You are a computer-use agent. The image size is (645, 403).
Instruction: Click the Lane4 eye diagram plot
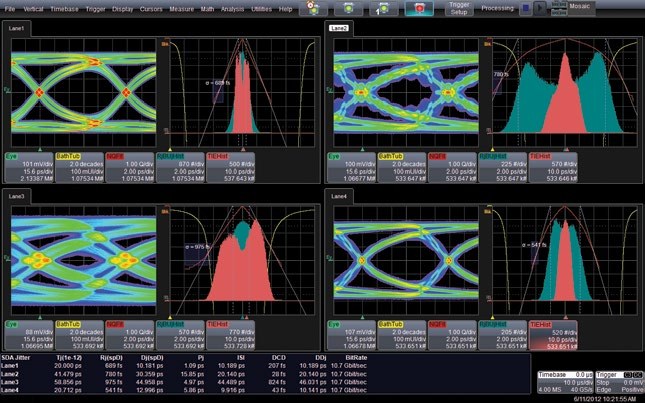coord(406,261)
